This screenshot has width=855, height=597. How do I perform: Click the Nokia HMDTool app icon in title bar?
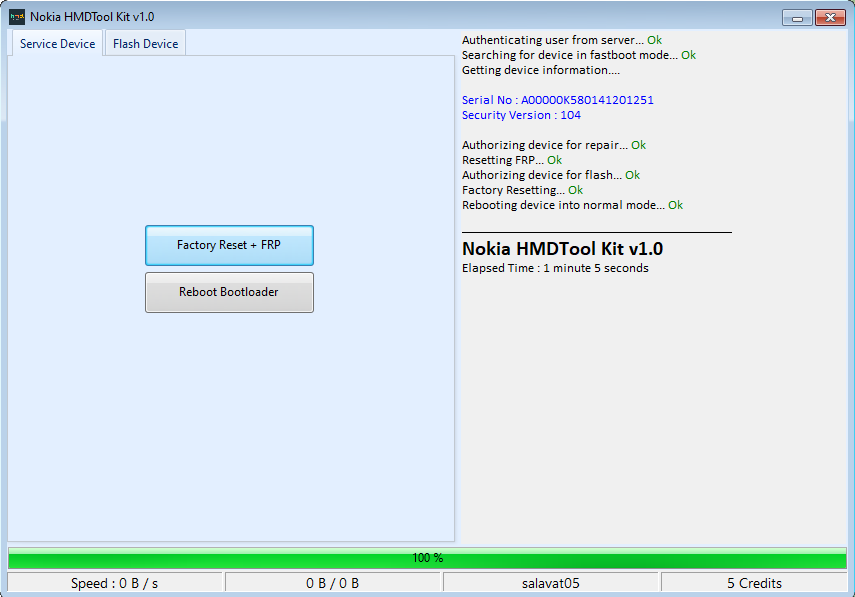pos(17,17)
